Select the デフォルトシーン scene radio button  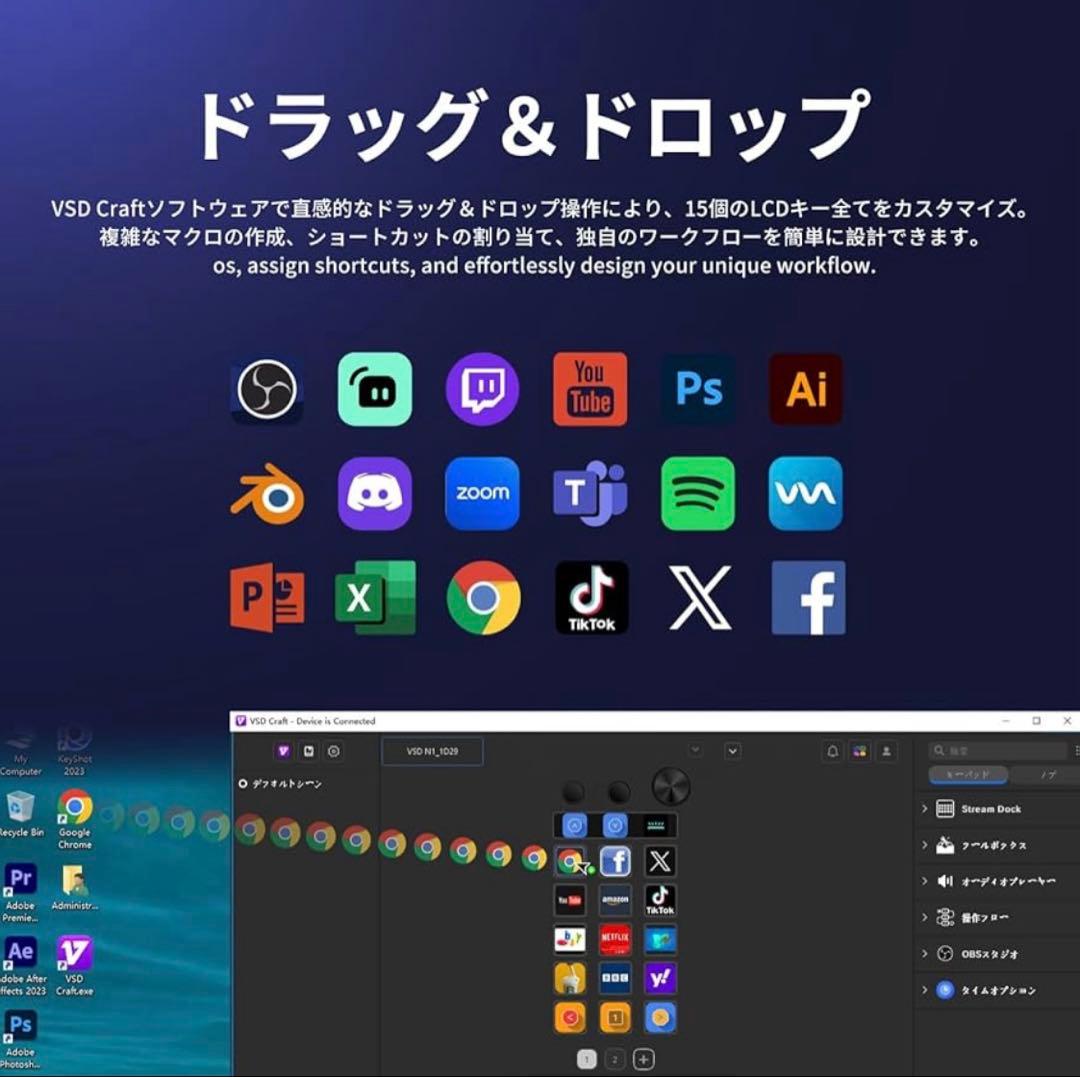[242, 784]
